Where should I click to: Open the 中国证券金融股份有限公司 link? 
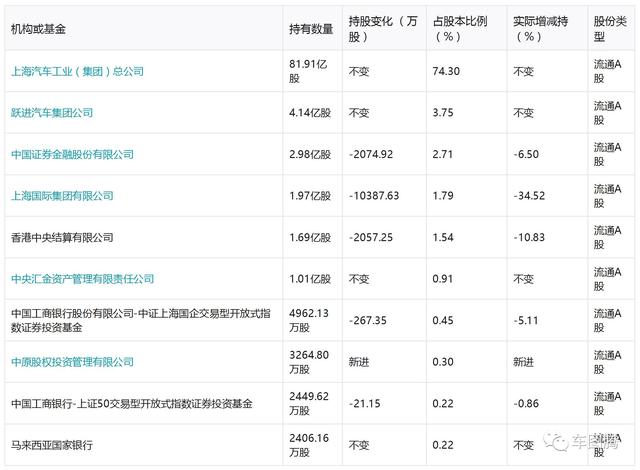point(72,154)
